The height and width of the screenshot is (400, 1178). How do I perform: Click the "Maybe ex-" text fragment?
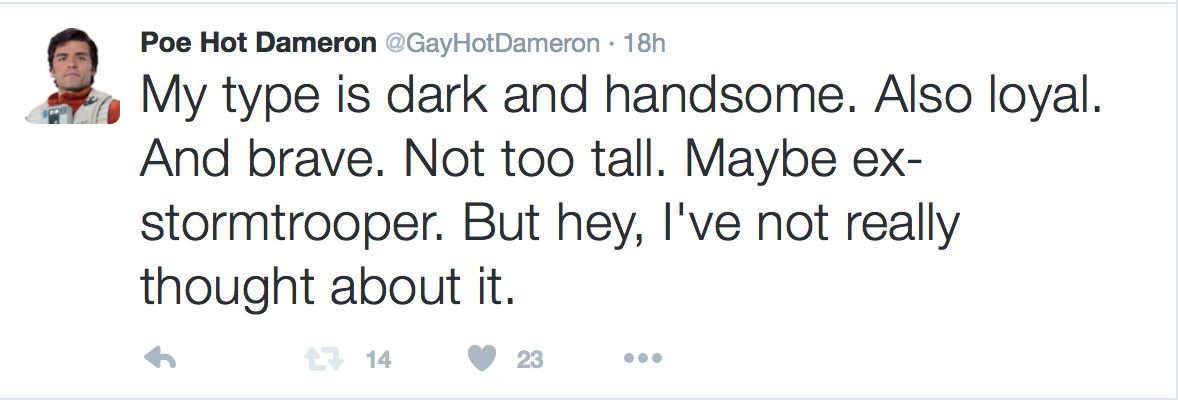[805, 160]
